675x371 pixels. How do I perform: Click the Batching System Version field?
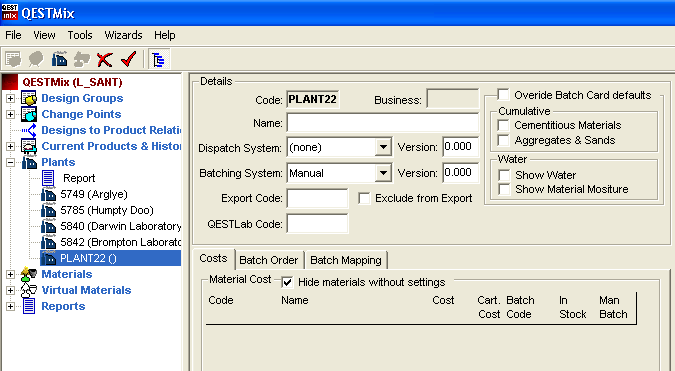[461, 173]
